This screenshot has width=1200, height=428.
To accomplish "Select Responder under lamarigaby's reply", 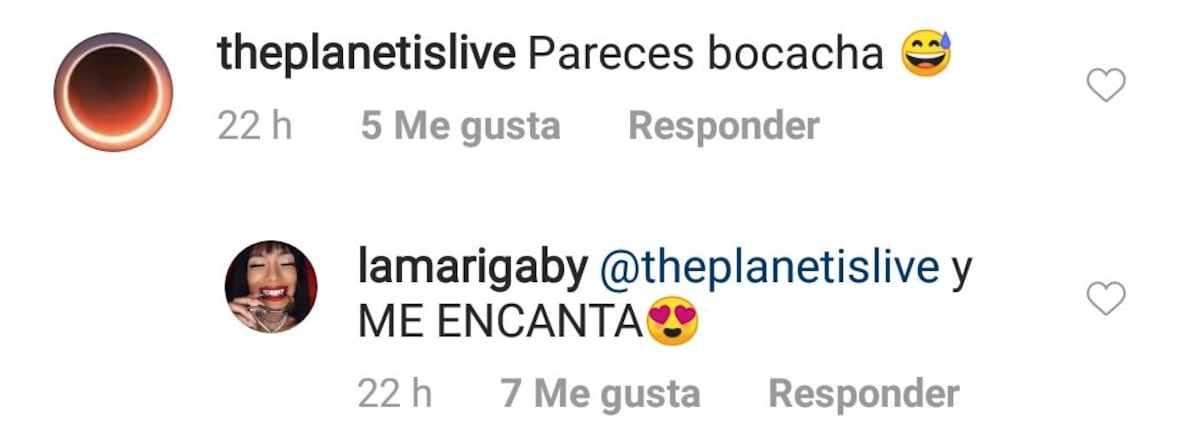I will click(x=863, y=394).
